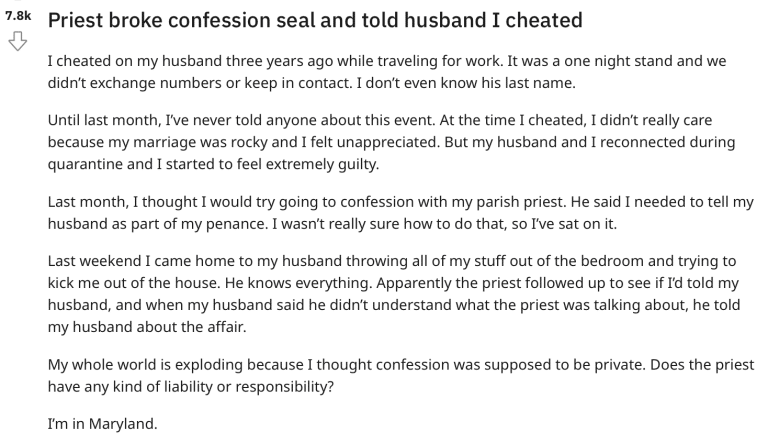Click the phrase 'have any kind of liability or responsibility?'
768x443 pixels.
[x=191, y=387]
